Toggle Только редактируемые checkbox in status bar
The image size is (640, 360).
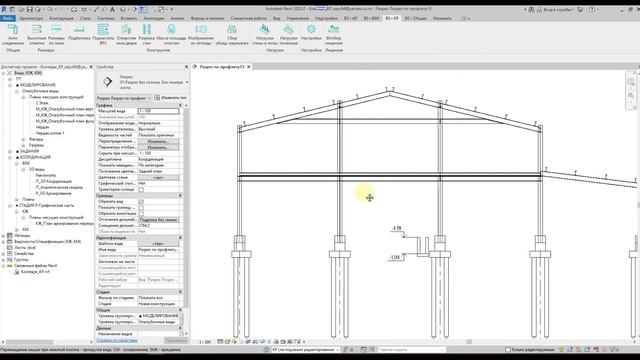pyautogui.click(x=508, y=349)
